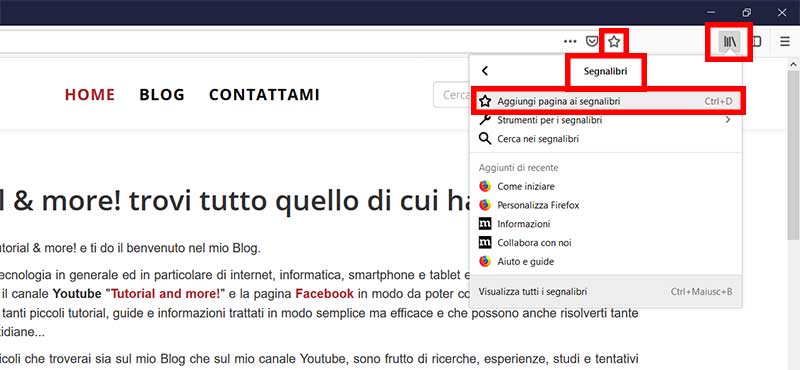Go back with the panel's left arrow
The image size is (800, 370).
pos(485,71)
